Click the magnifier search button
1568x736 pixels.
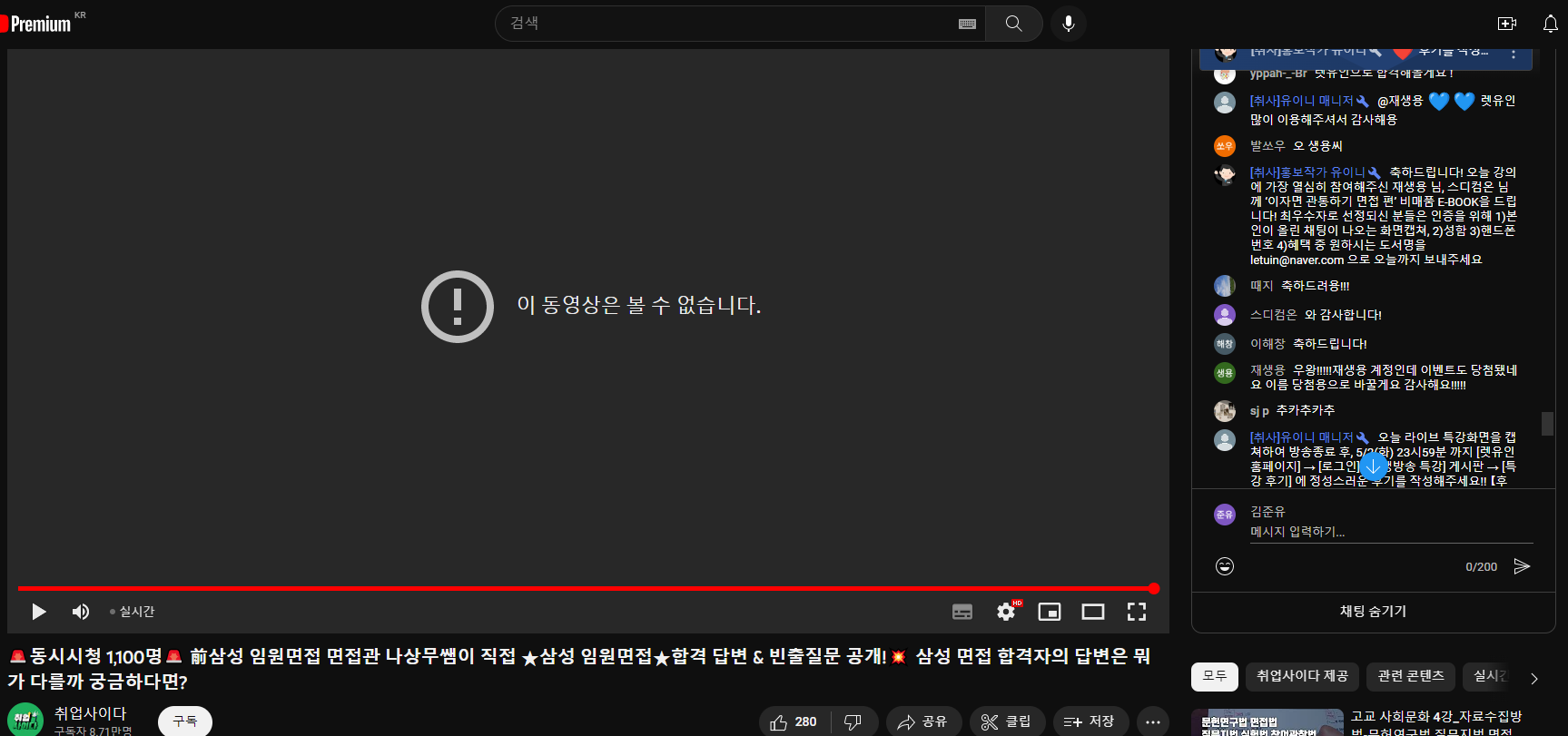click(x=1014, y=24)
